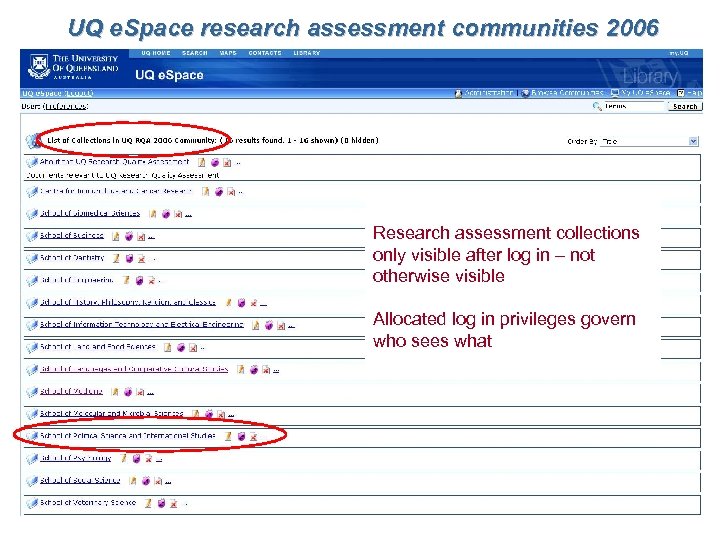
Task: Edit School of History, Philosophy, Religion and Classics
Action: 228,302
